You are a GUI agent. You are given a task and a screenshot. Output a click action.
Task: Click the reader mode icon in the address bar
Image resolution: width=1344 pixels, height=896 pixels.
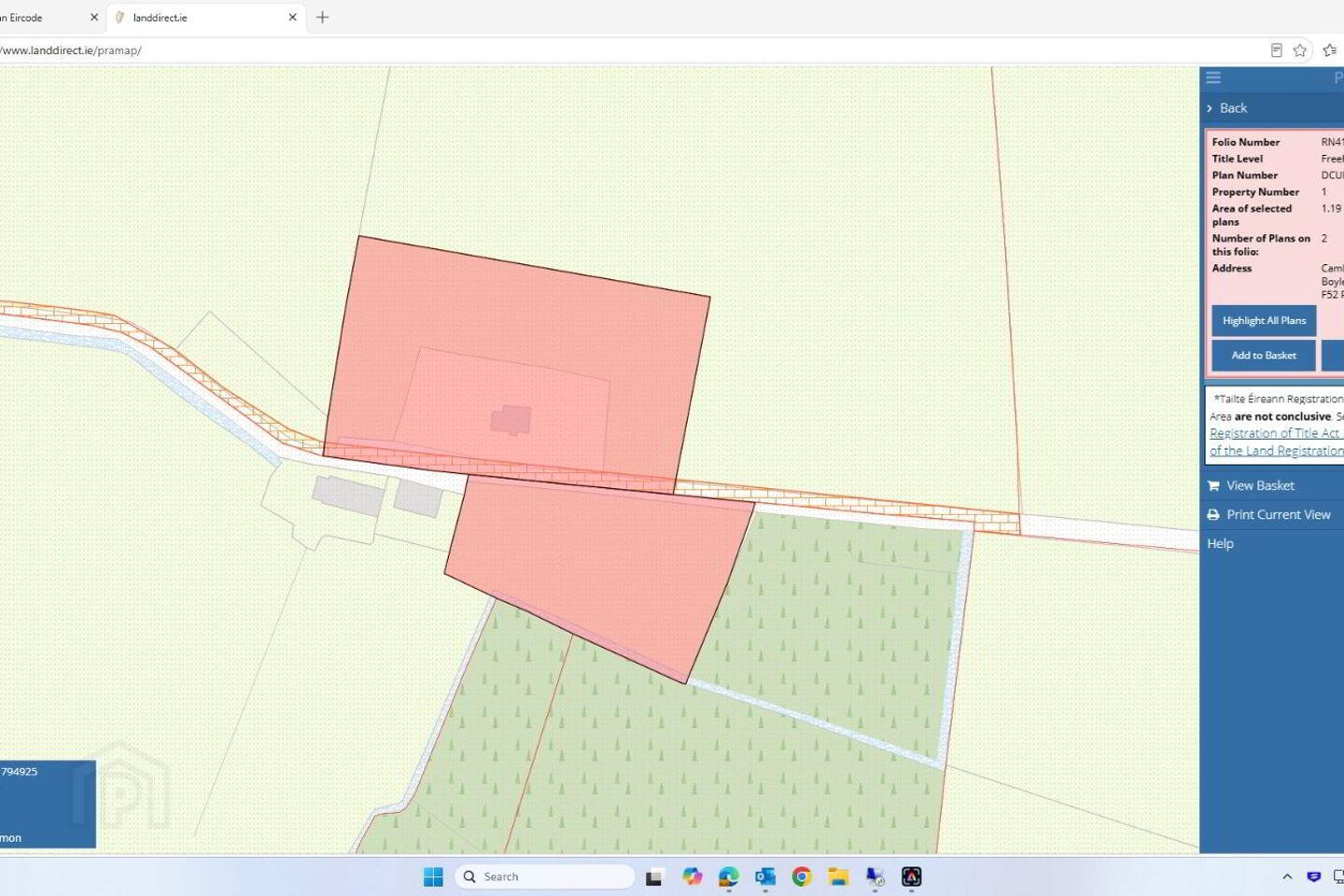pyautogui.click(x=1276, y=50)
